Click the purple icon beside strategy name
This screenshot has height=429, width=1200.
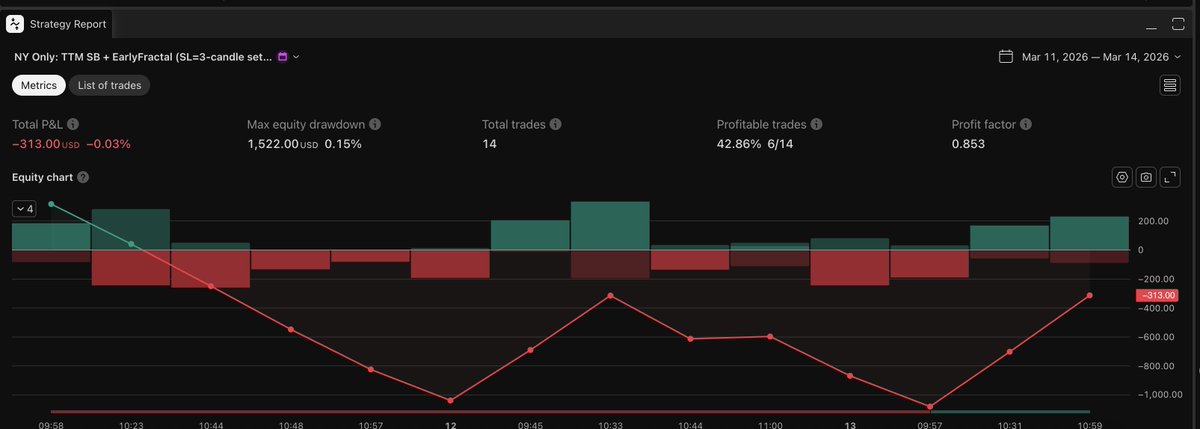coord(282,57)
